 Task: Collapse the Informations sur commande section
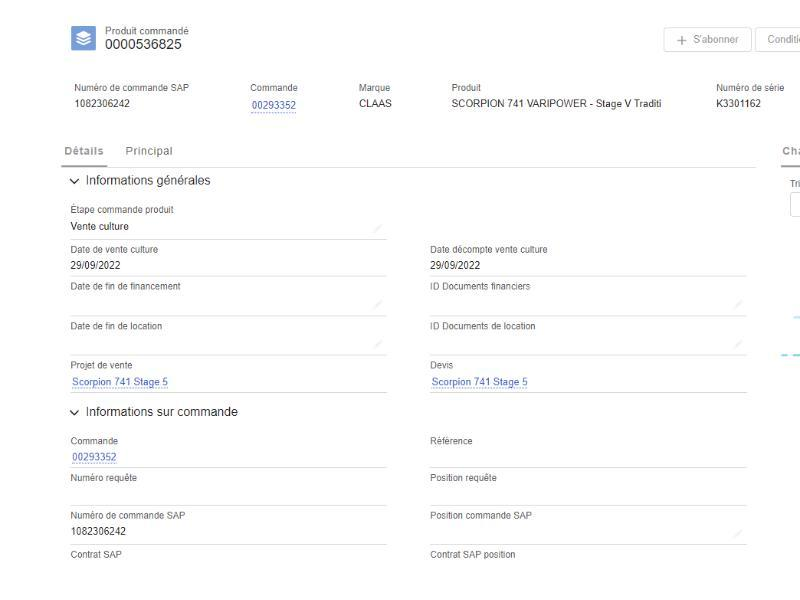(x=75, y=413)
